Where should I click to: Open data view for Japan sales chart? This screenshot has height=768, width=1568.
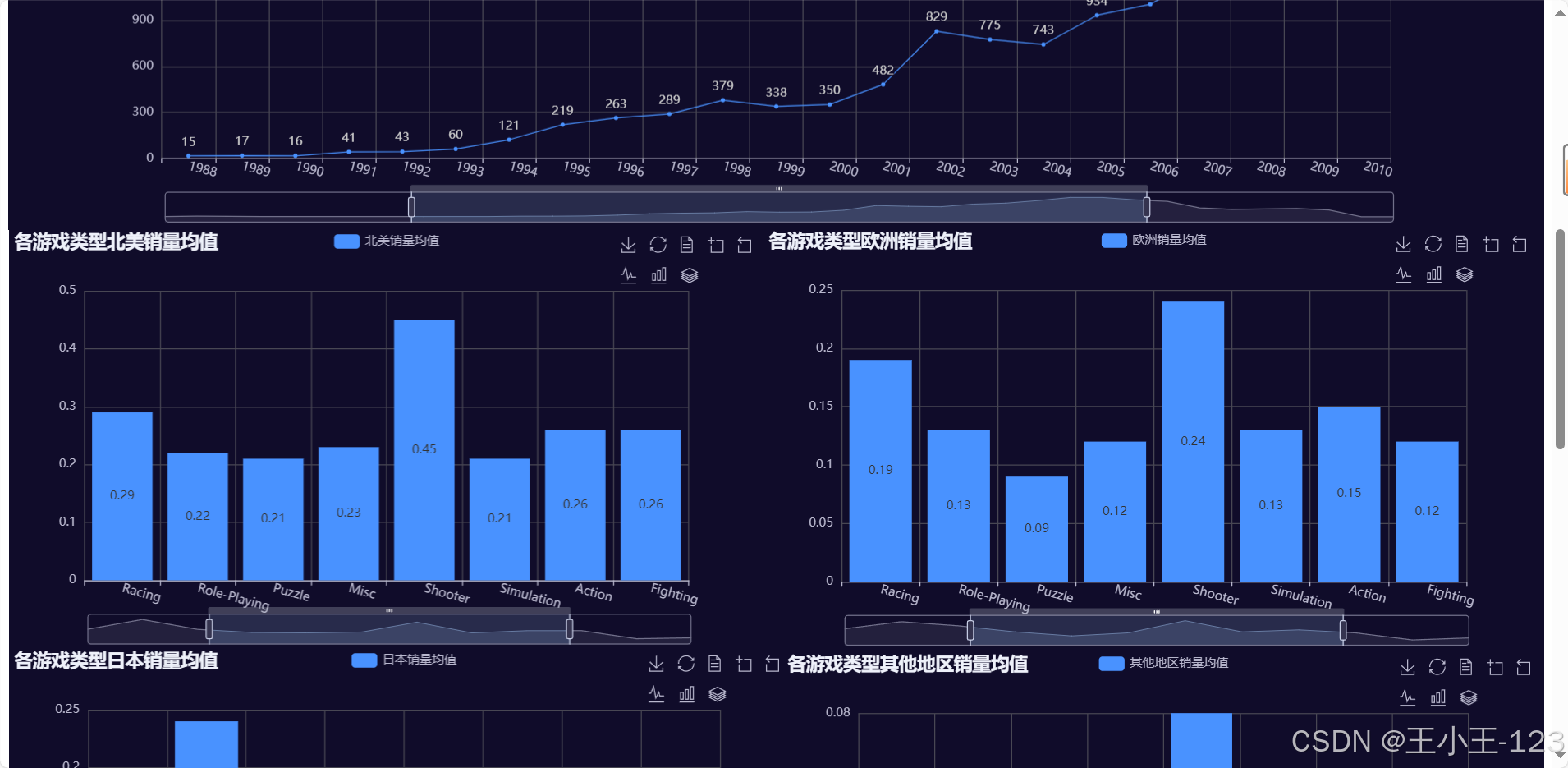[x=714, y=664]
